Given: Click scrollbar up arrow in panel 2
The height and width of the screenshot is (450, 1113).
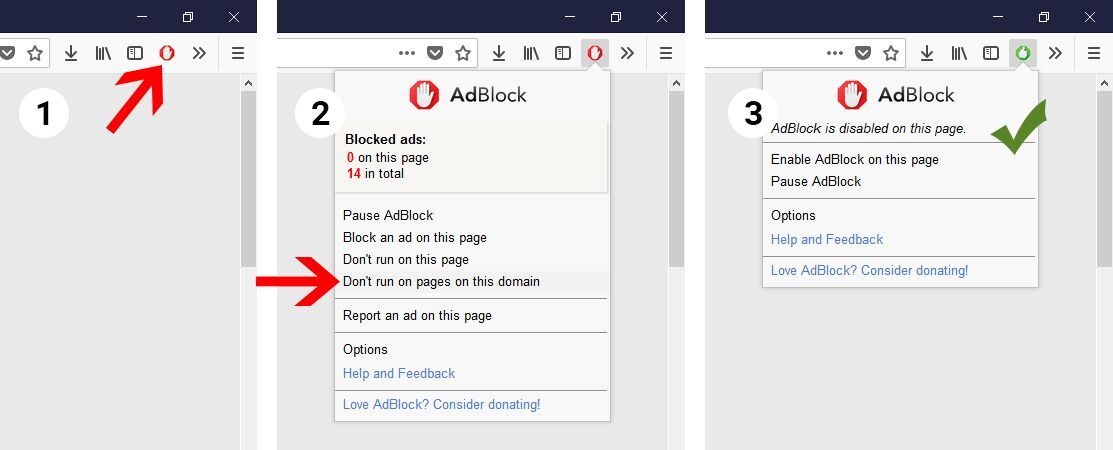Looking at the screenshot, I should (x=676, y=83).
